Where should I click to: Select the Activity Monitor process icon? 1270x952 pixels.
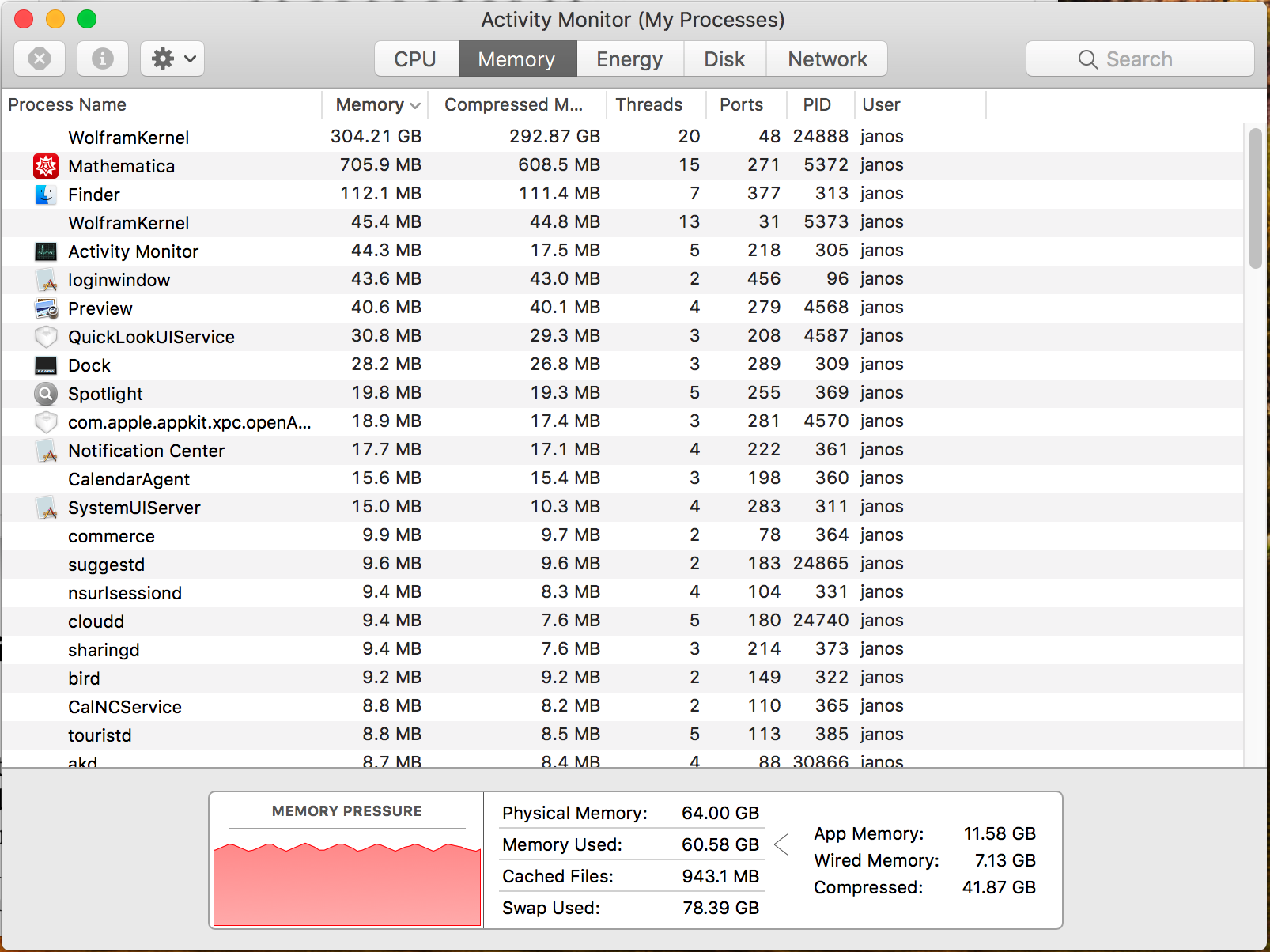pyautogui.click(x=46, y=251)
